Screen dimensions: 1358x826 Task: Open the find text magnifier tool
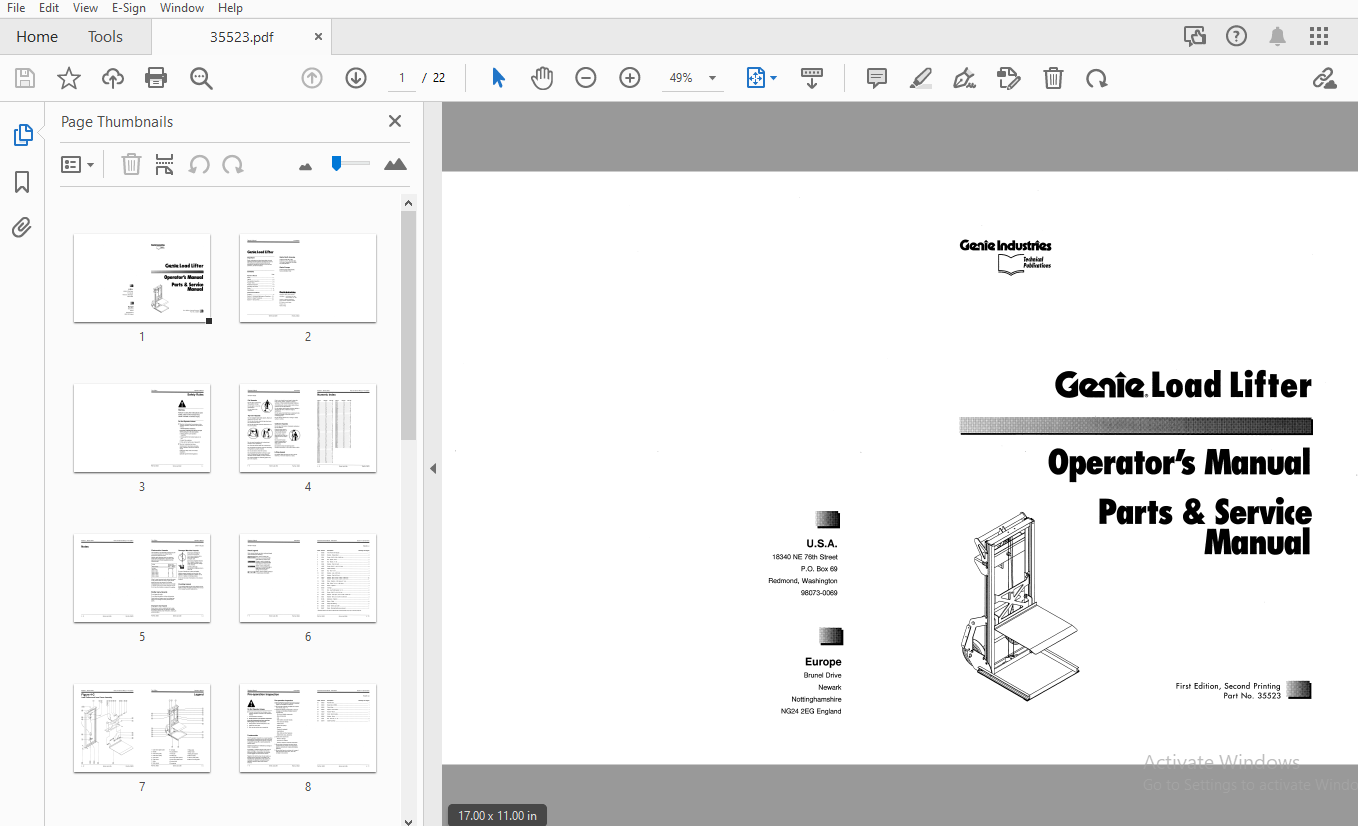(201, 78)
